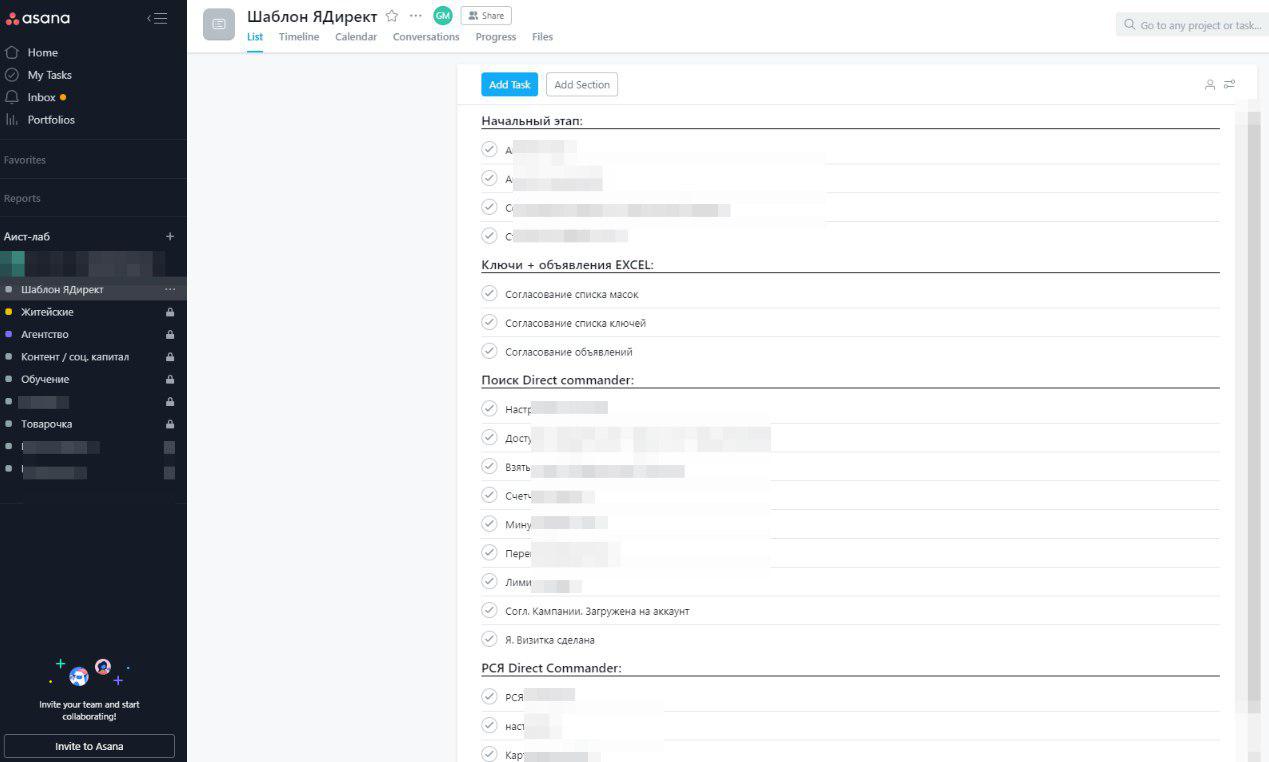Mark 'Согласование списка масок' task complete
The image size is (1269, 762).
489,294
